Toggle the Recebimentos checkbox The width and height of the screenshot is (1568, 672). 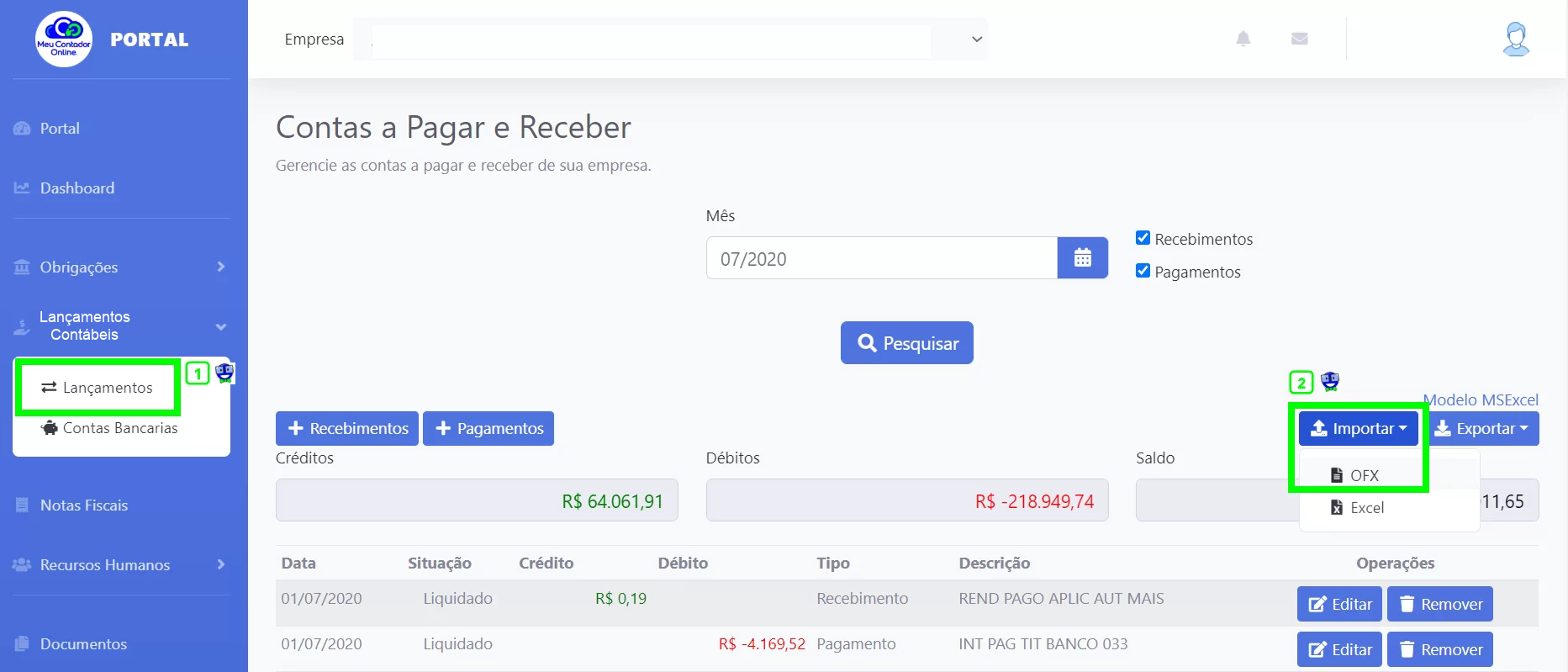[x=1143, y=238]
